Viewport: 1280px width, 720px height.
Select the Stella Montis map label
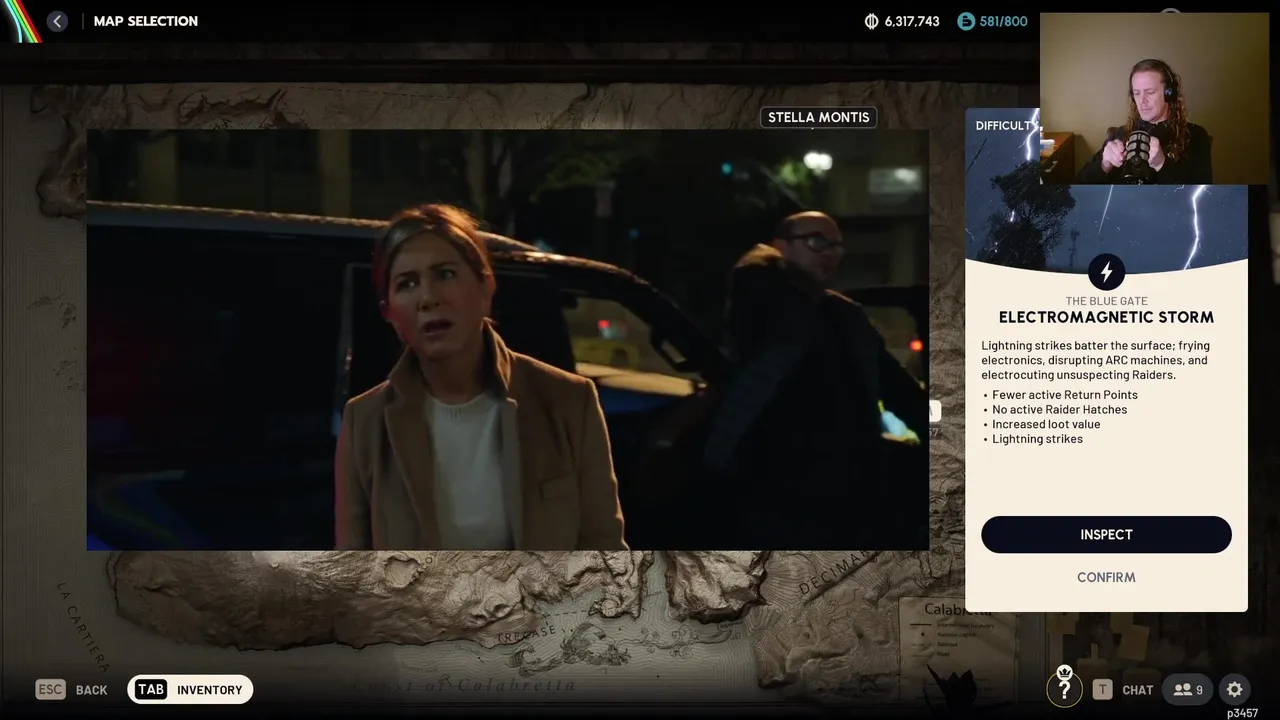click(818, 117)
